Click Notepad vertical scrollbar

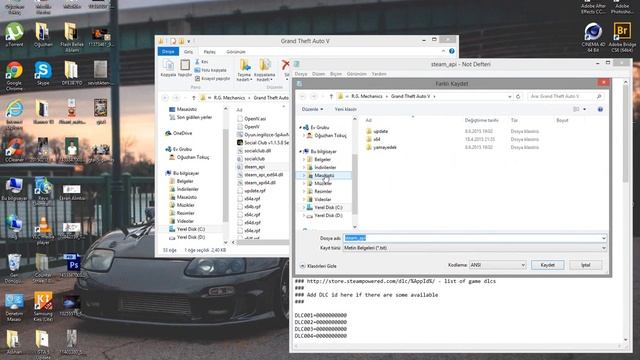(625, 210)
